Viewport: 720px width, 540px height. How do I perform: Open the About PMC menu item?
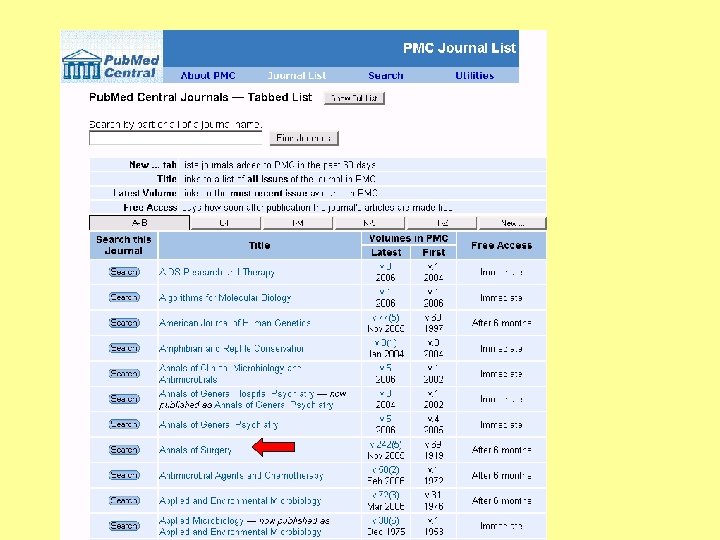pos(208,76)
